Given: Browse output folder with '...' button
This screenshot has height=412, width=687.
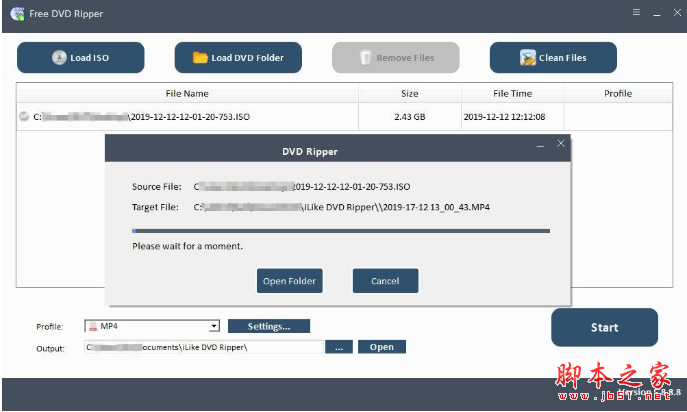Looking at the screenshot, I should click(x=339, y=347).
